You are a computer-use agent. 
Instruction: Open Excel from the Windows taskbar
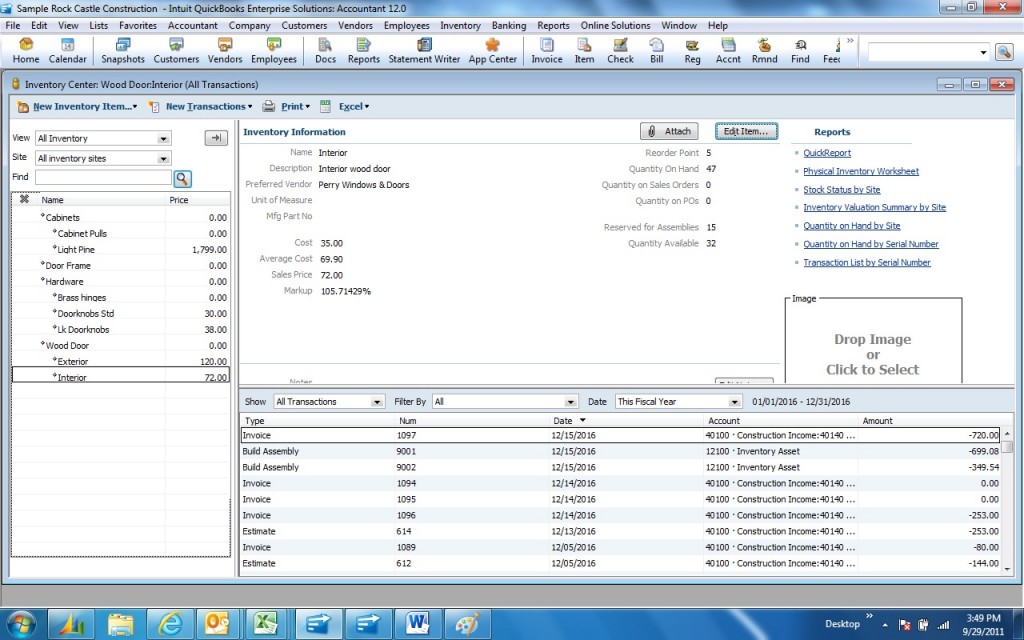click(x=267, y=622)
